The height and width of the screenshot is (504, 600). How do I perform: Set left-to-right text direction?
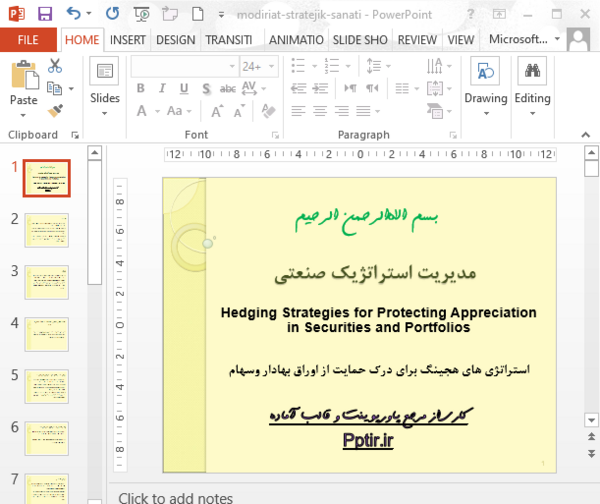[x=350, y=88]
